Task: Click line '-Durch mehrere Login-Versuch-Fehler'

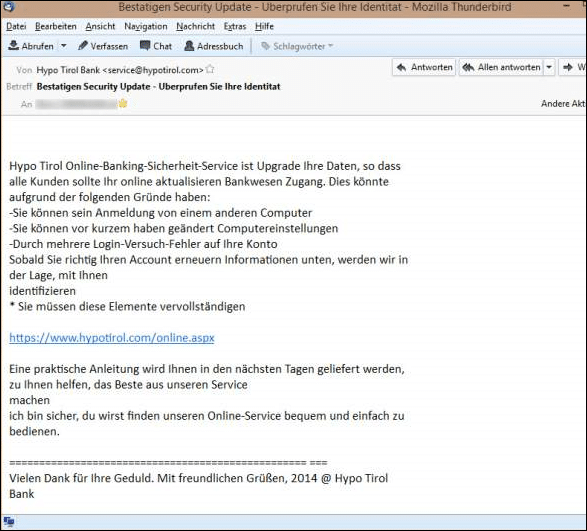Action: point(143,244)
